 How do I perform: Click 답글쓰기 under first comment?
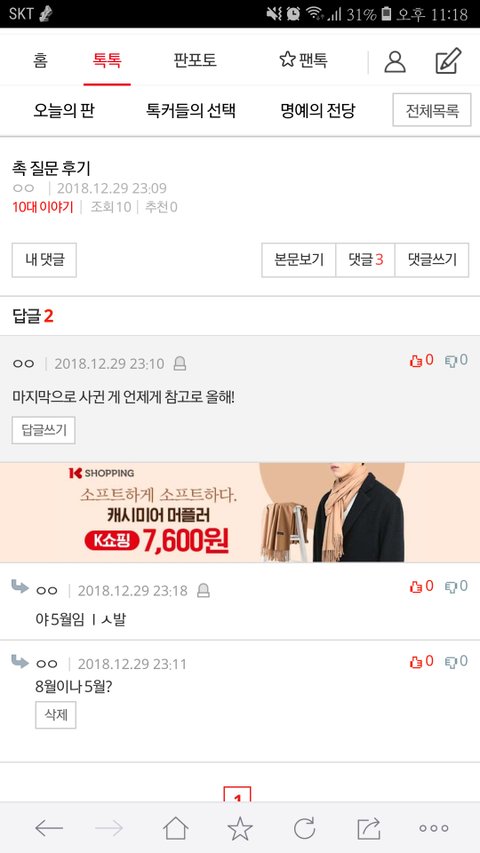click(x=44, y=430)
